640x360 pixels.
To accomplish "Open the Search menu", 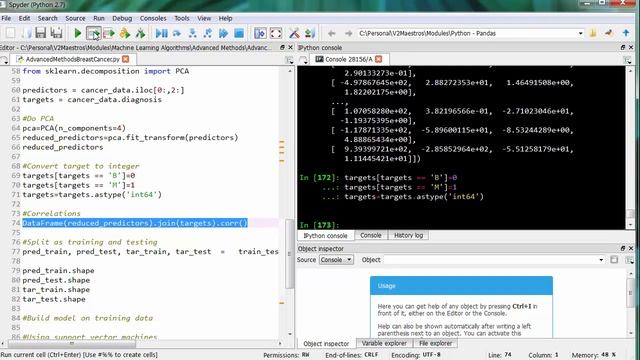I will [x=47, y=18].
